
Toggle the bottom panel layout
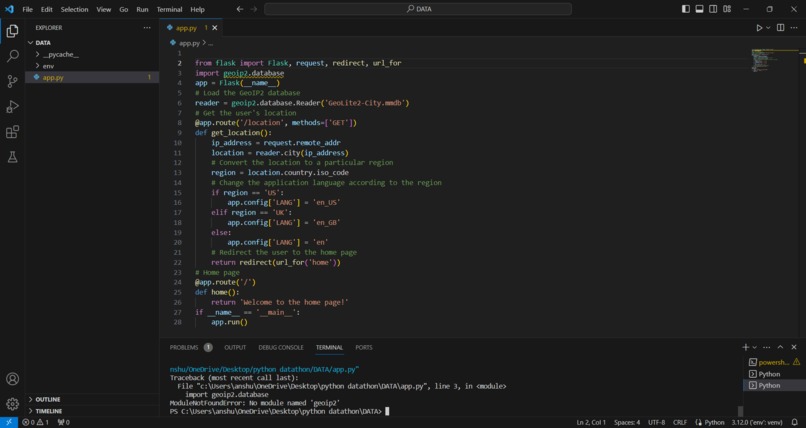pos(699,9)
